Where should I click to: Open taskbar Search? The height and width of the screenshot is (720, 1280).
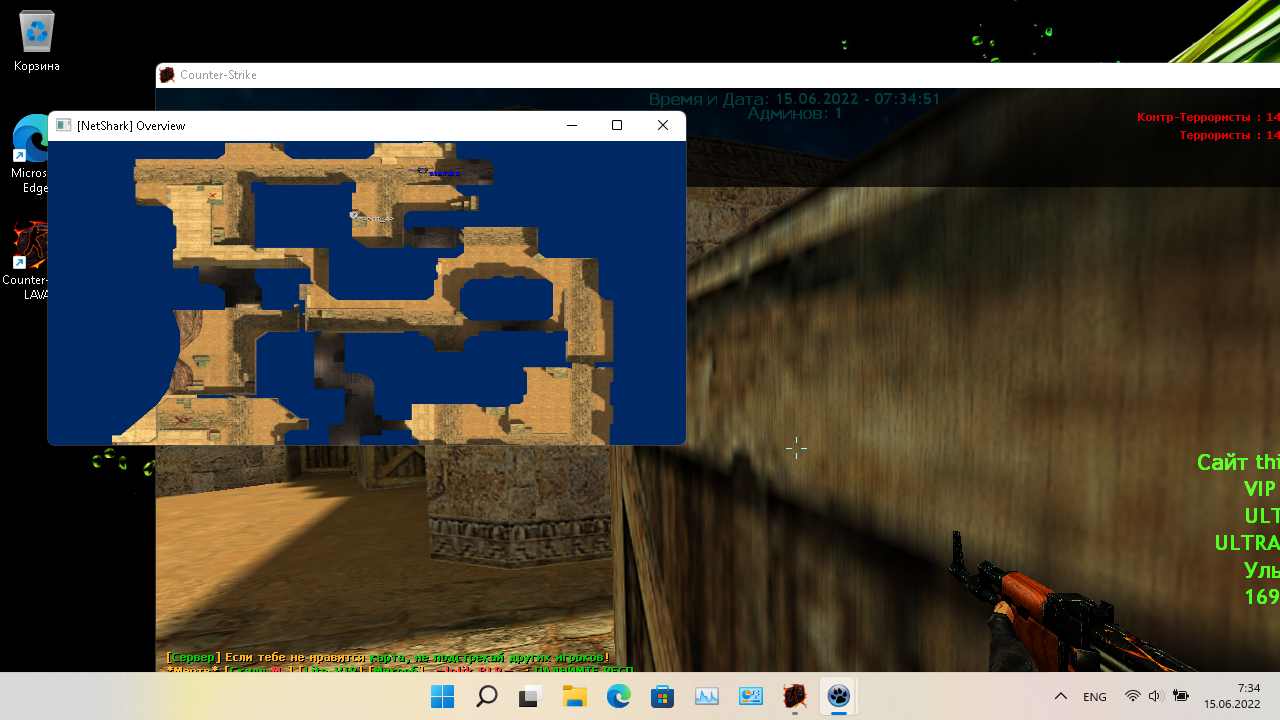(486, 696)
